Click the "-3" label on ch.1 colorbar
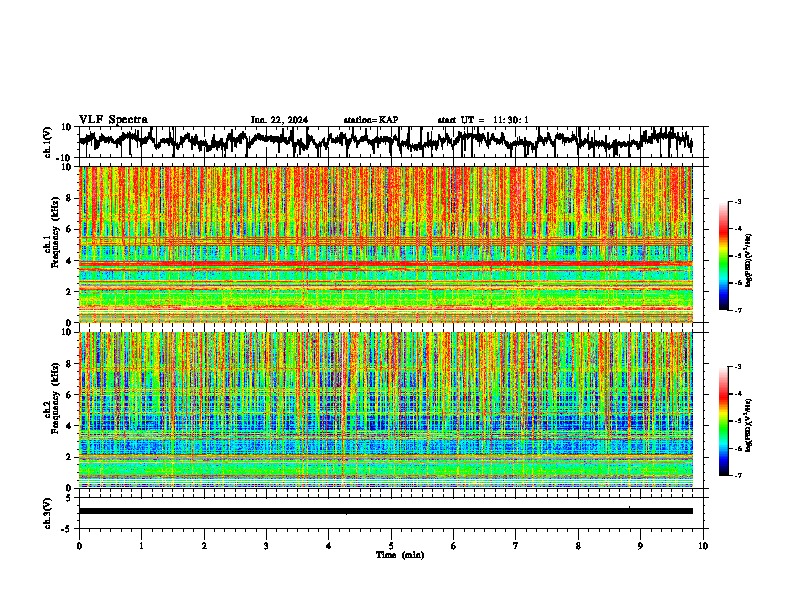Image resolution: width=792 pixels, height=612 pixels. tap(738, 202)
